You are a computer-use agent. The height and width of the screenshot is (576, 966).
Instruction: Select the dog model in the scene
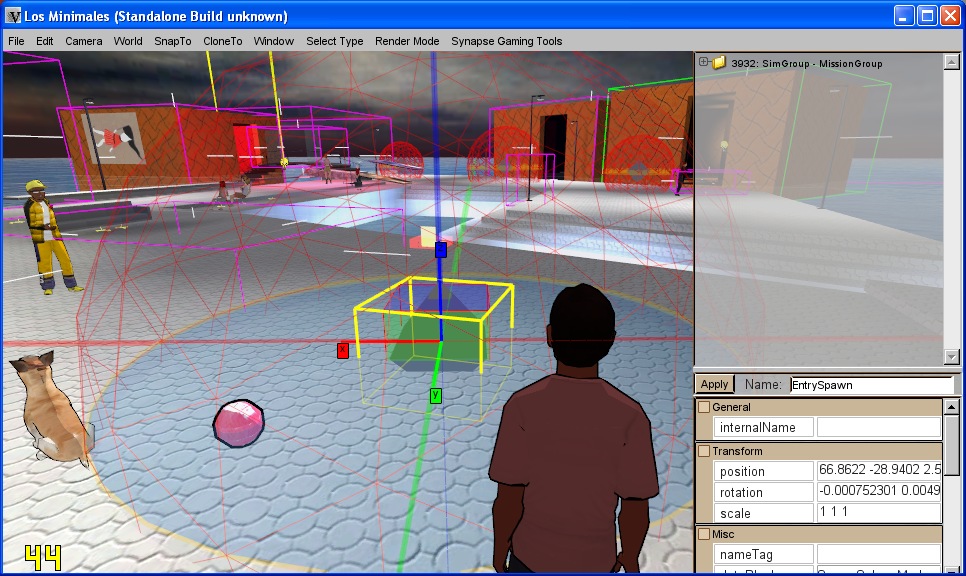pos(50,410)
